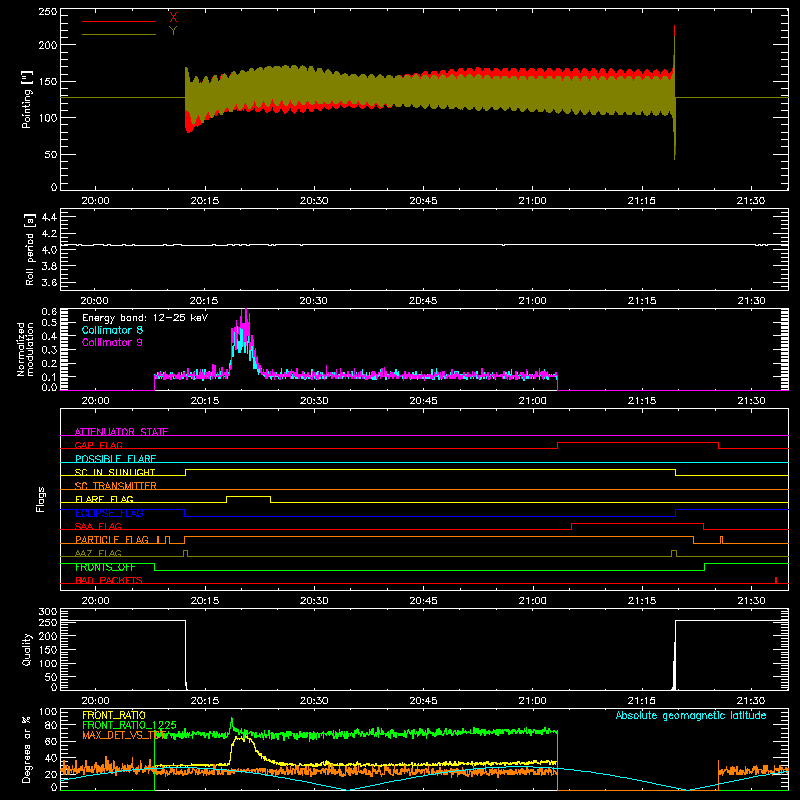Image resolution: width=800 pixels, height=800 pixels.
Task: Click the POSSIBLE_FLARE flag label
Action: (115, 458)
